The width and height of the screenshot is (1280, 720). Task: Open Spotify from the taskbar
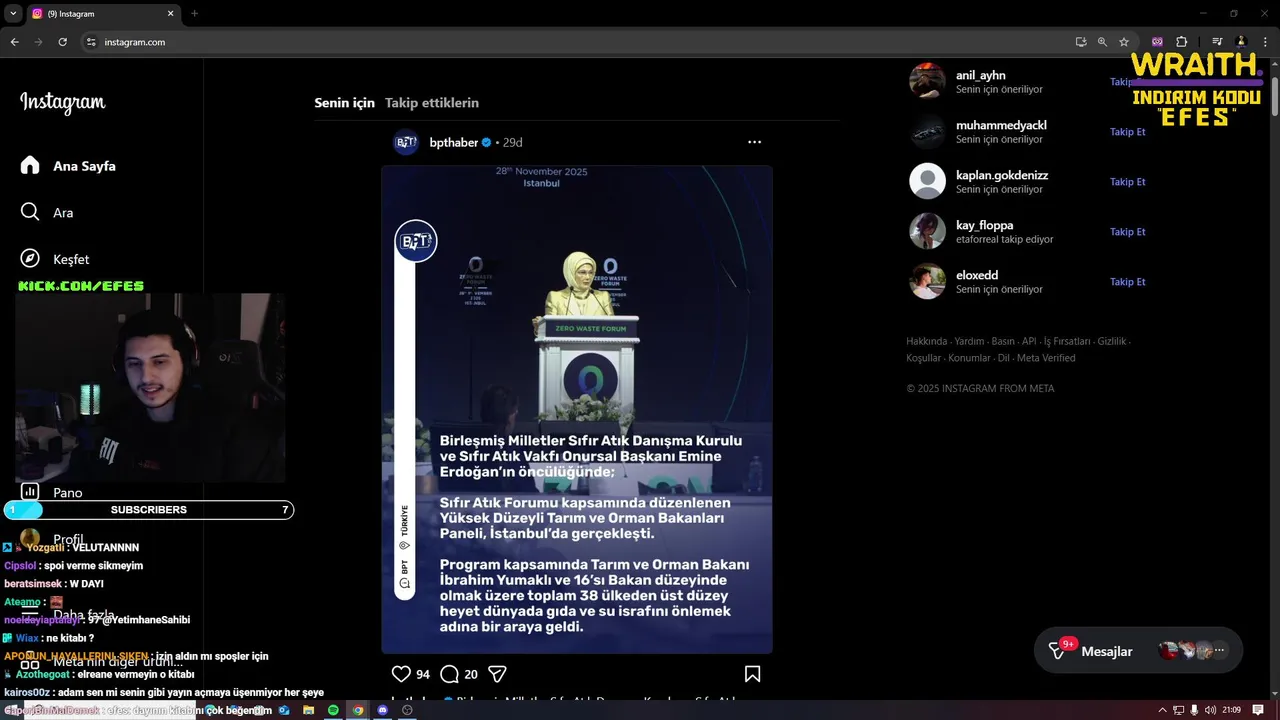[x=333, y=710]
